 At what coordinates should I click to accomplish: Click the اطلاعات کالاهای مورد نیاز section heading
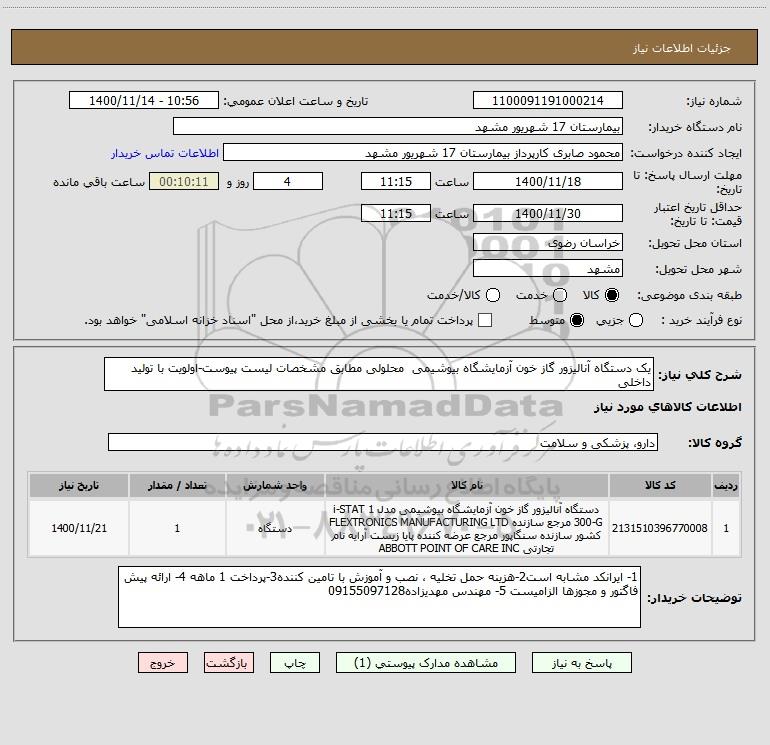pyautogui.click(x=668, y=407)
